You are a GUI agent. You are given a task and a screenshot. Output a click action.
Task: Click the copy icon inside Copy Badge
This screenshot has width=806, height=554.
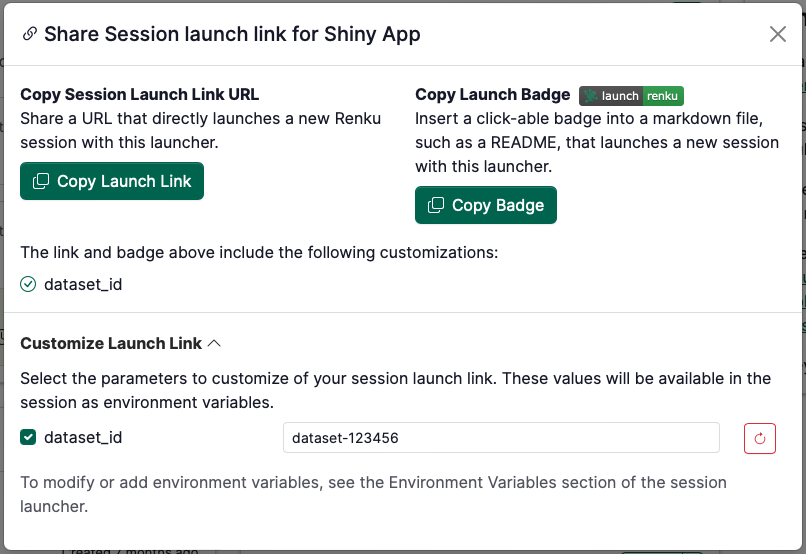(x=436, y=205)
